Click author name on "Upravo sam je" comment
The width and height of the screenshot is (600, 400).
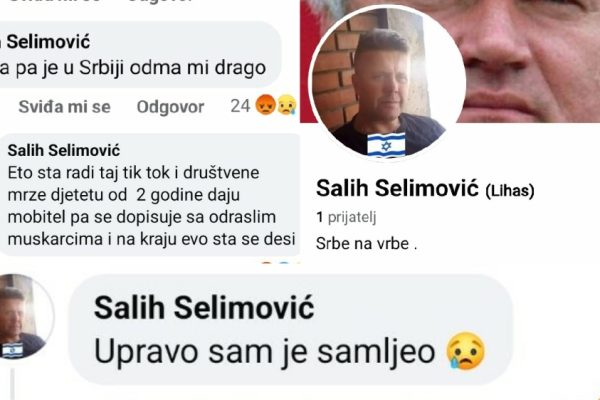pyautogui.click(x=204, y=307)
